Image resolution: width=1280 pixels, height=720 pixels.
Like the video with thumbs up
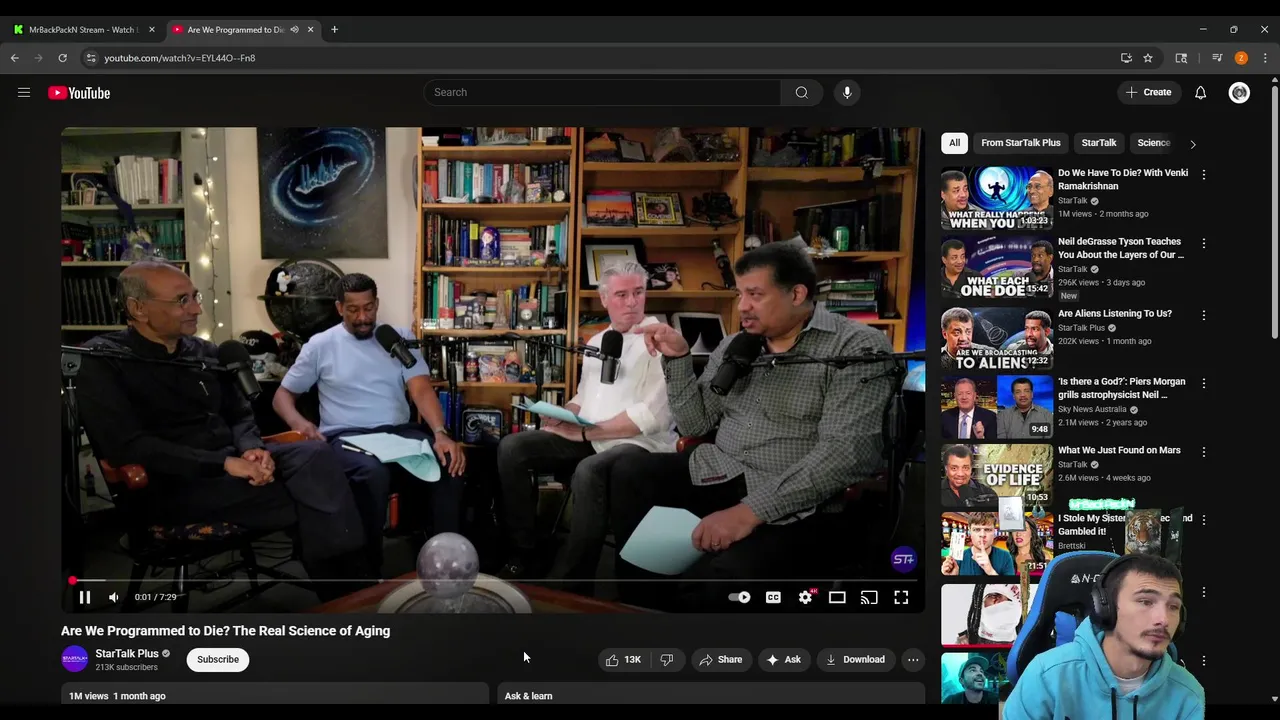coord(623,659)
